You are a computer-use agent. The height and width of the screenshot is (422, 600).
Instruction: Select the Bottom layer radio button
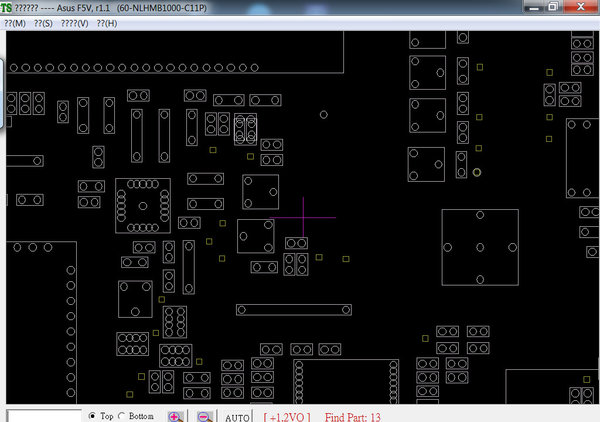coord(122,415)
